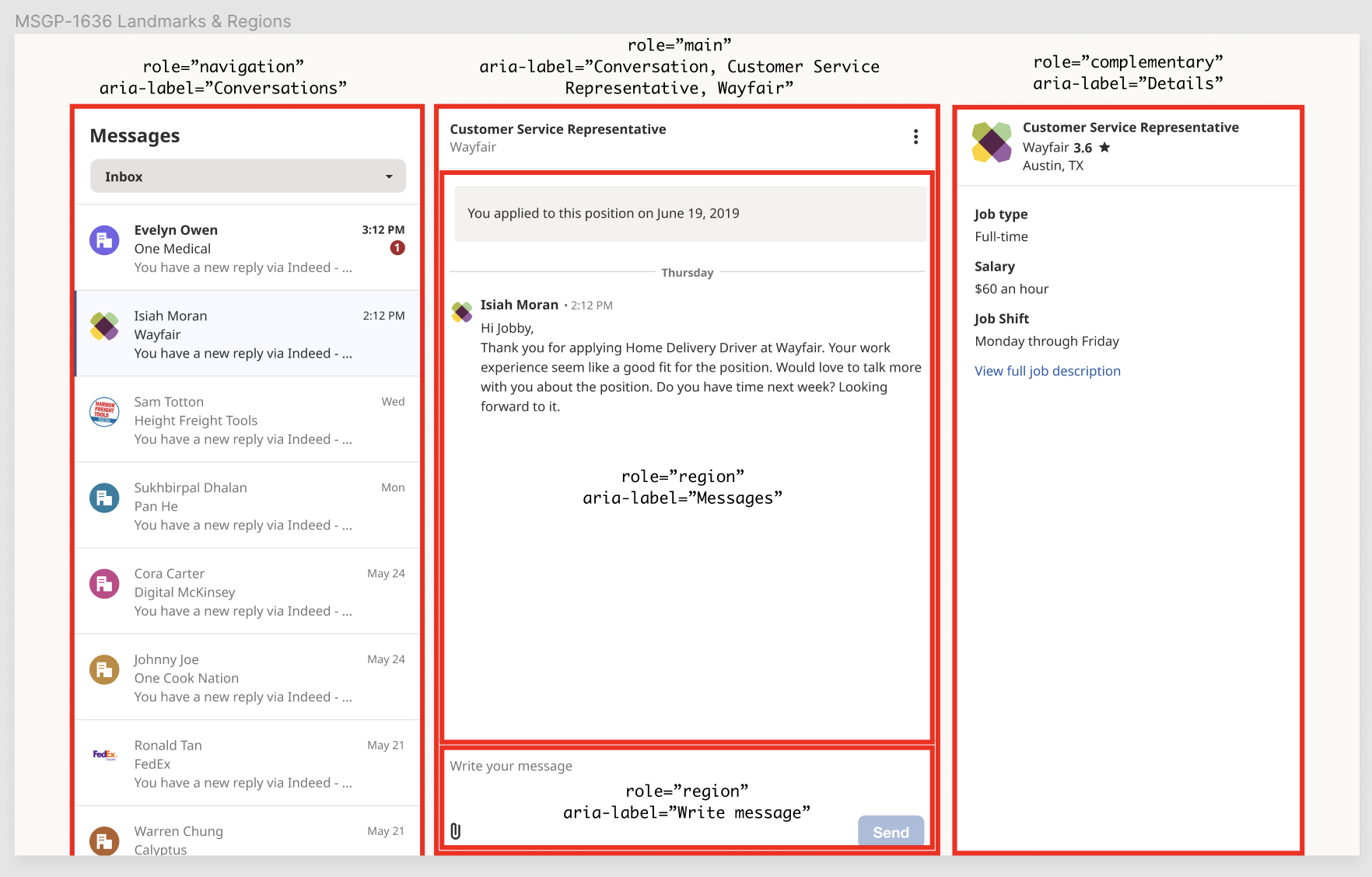Click the Digital McKinsey company text
1372x877 pixels.
(x=184, y=592)
